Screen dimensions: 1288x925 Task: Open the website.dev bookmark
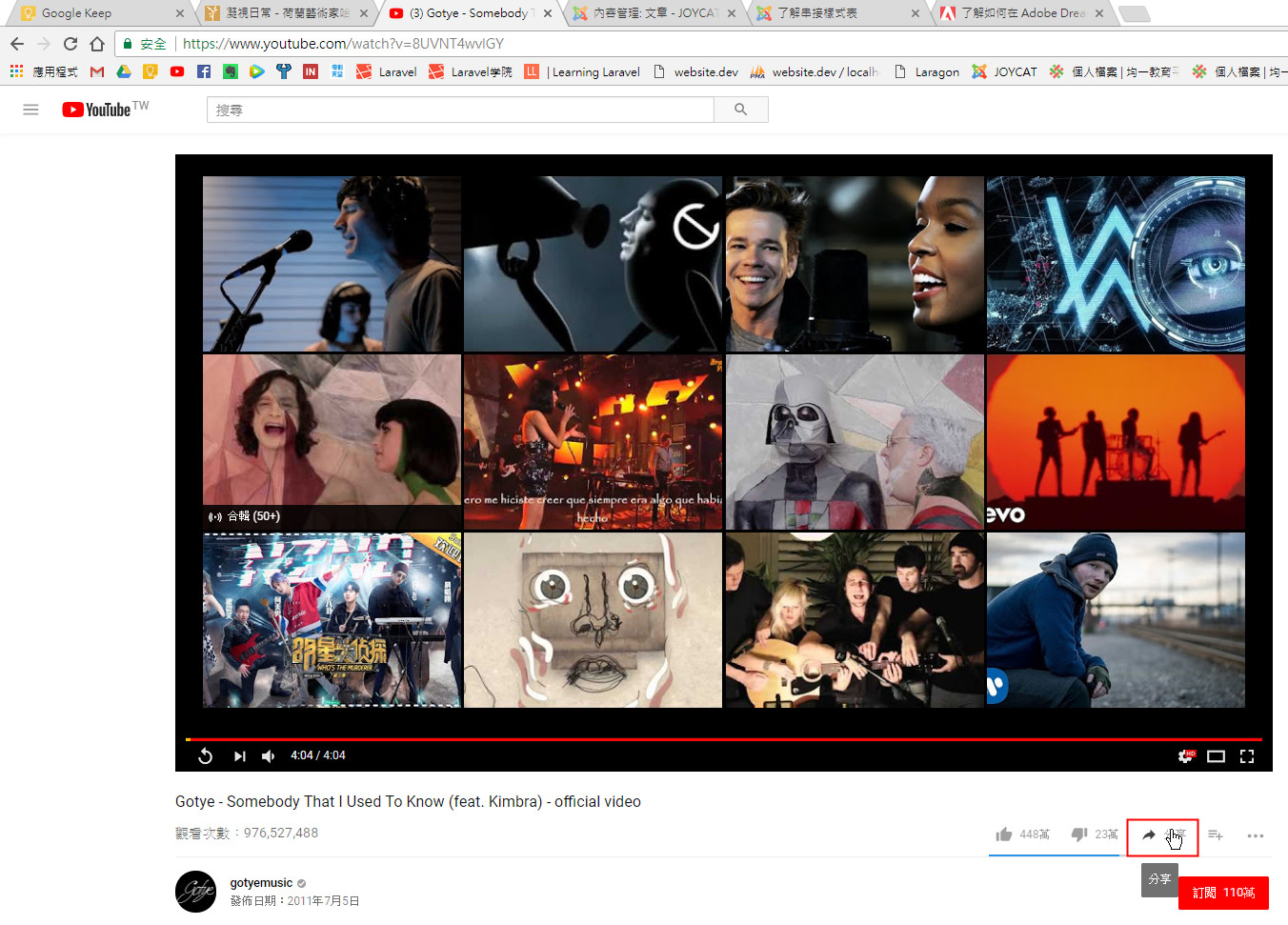click(x=696, y=71)
